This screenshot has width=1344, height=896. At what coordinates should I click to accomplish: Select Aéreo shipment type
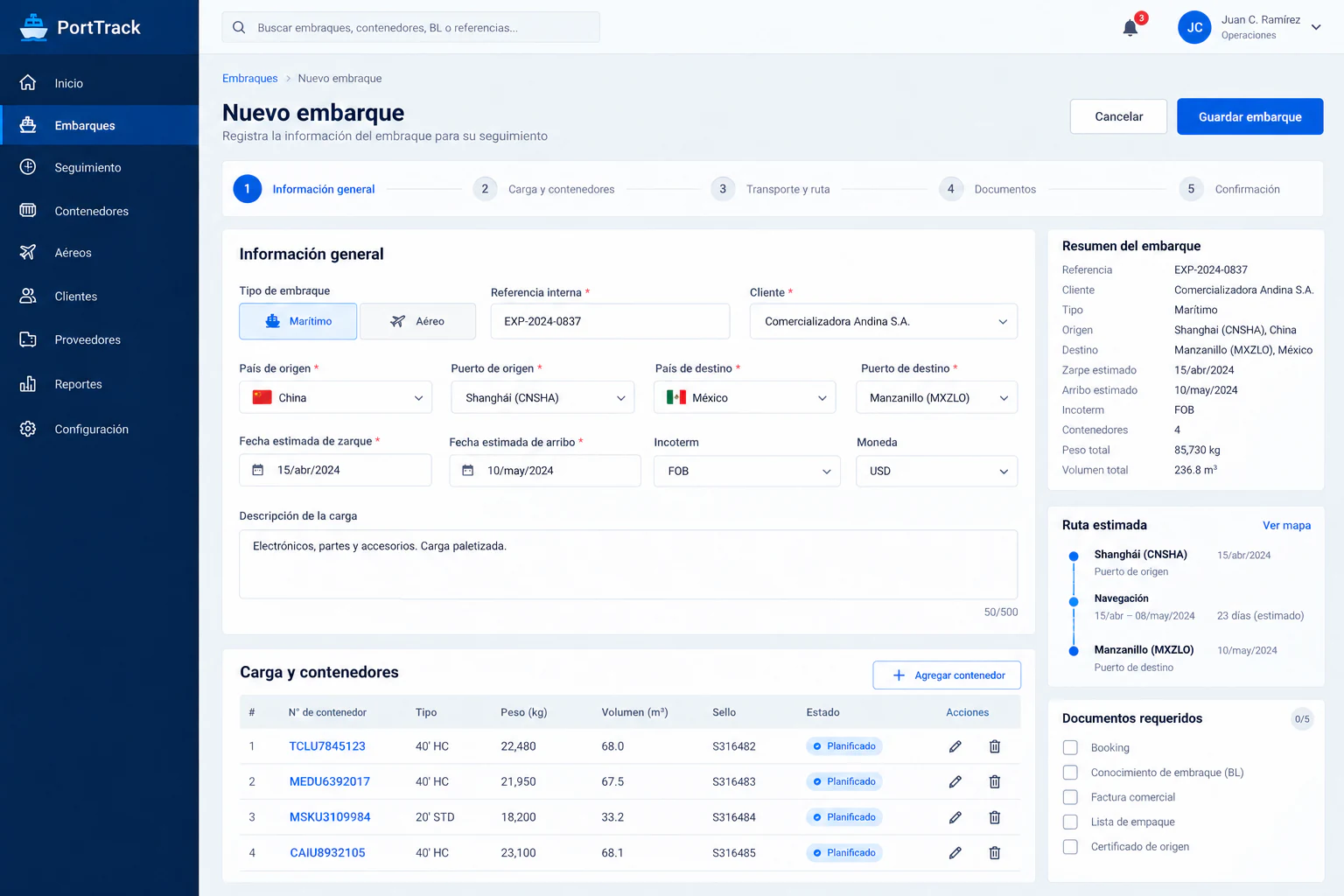coord(417,321)
